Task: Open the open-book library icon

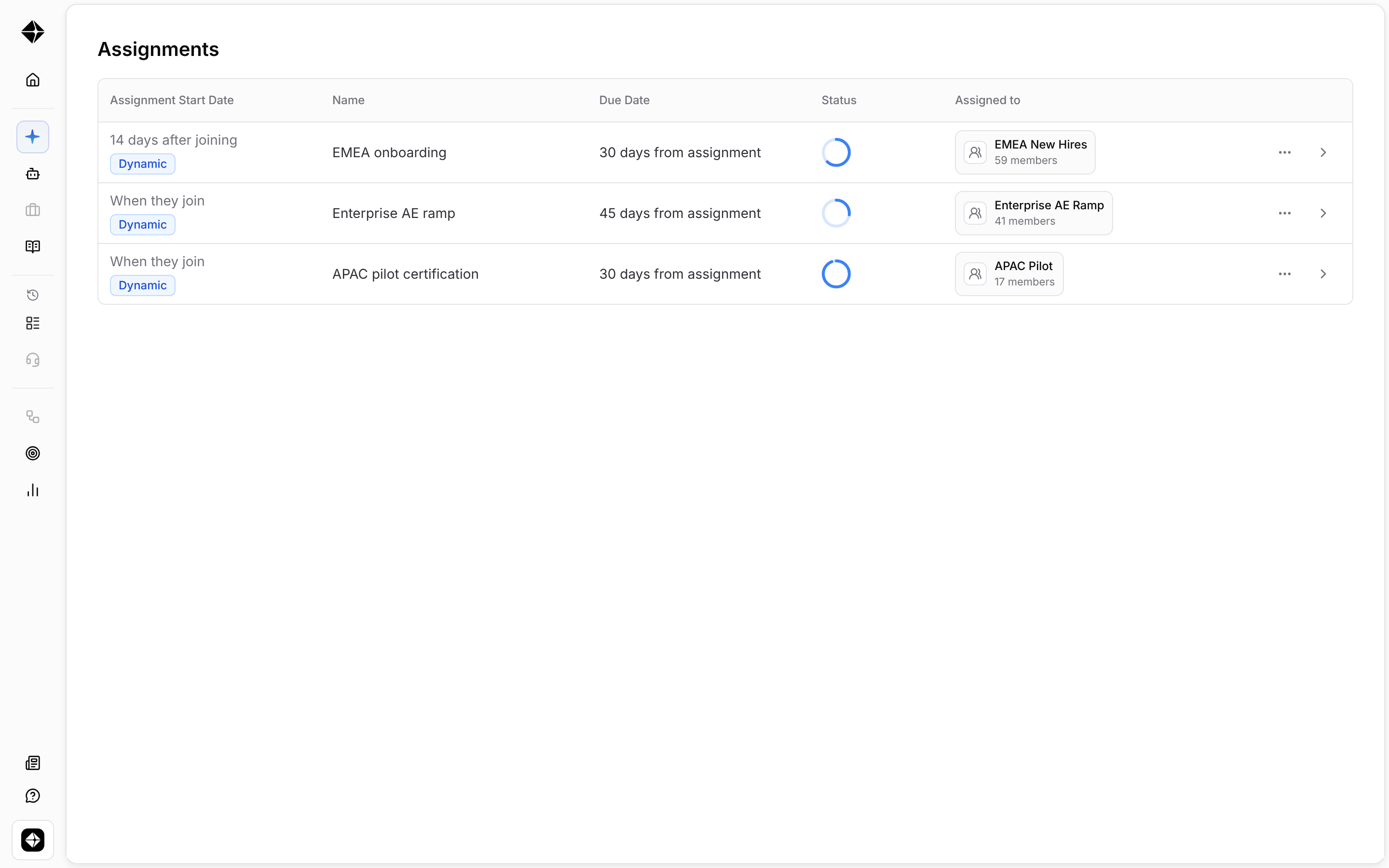Action: pos(33,247)
